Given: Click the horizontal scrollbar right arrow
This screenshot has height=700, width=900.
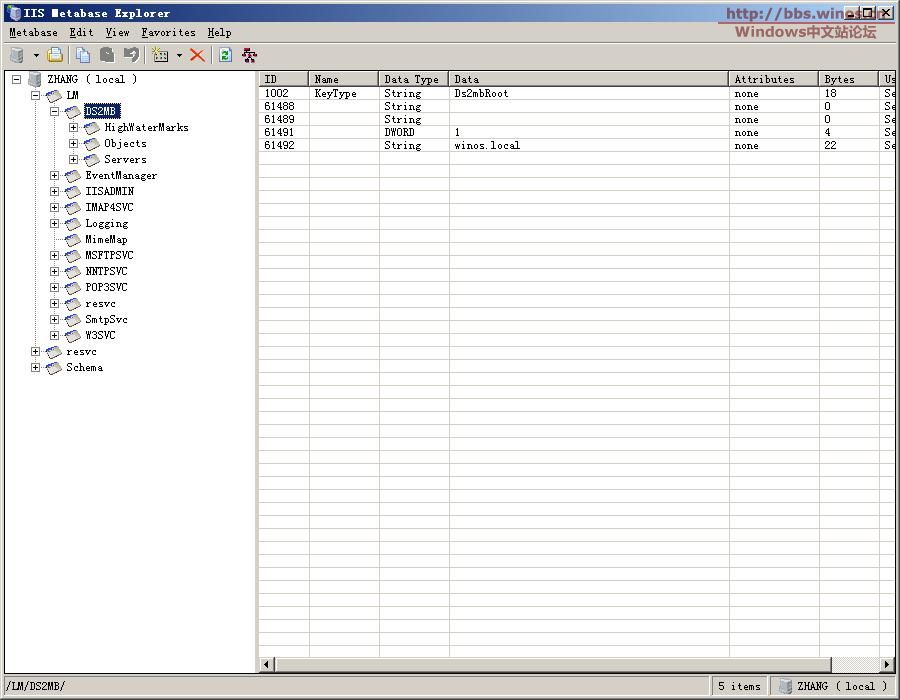Looking at the screenshot, I should [x=886, y=664].
